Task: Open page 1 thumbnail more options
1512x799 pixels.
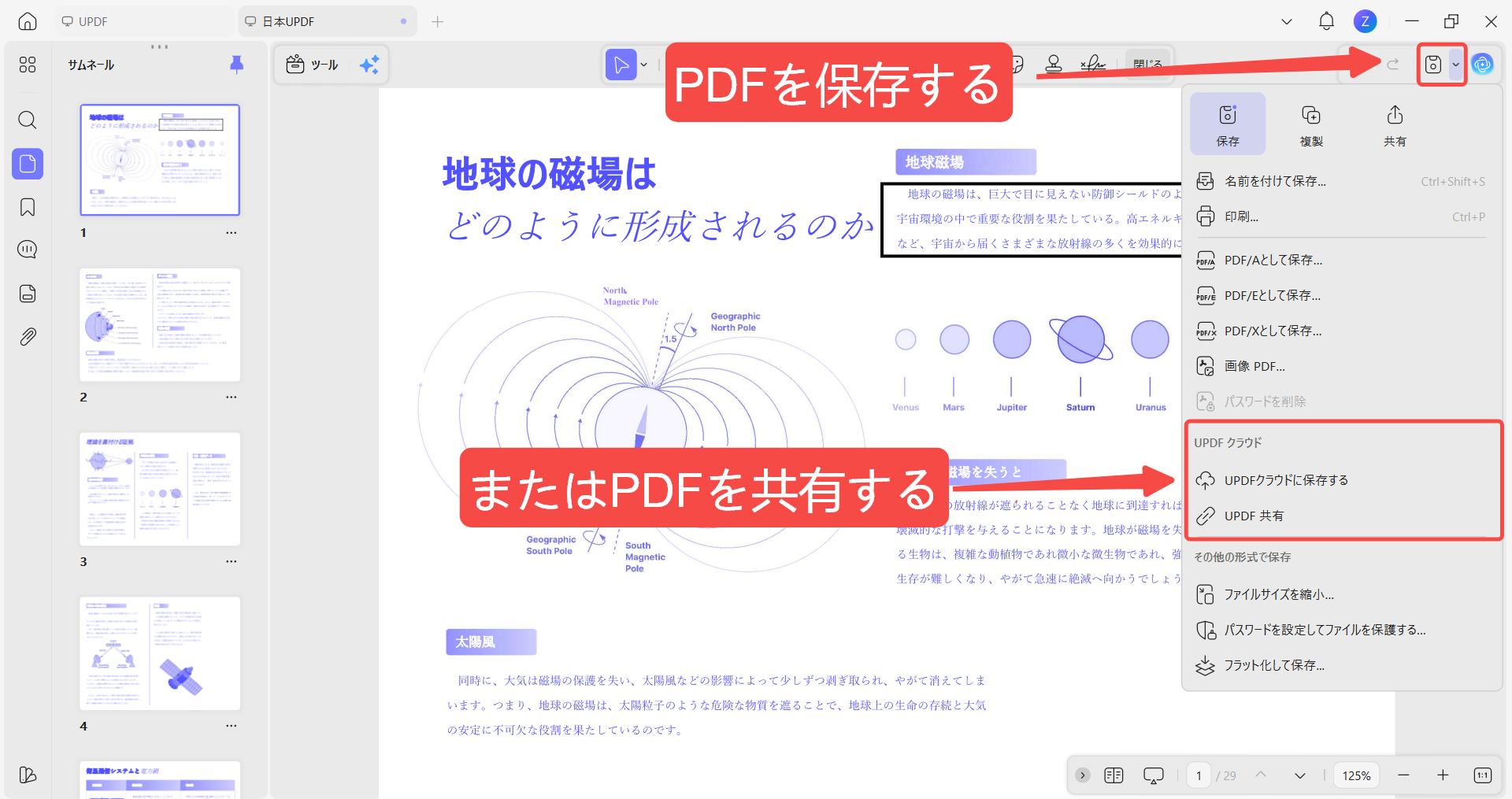Action: 231,233
